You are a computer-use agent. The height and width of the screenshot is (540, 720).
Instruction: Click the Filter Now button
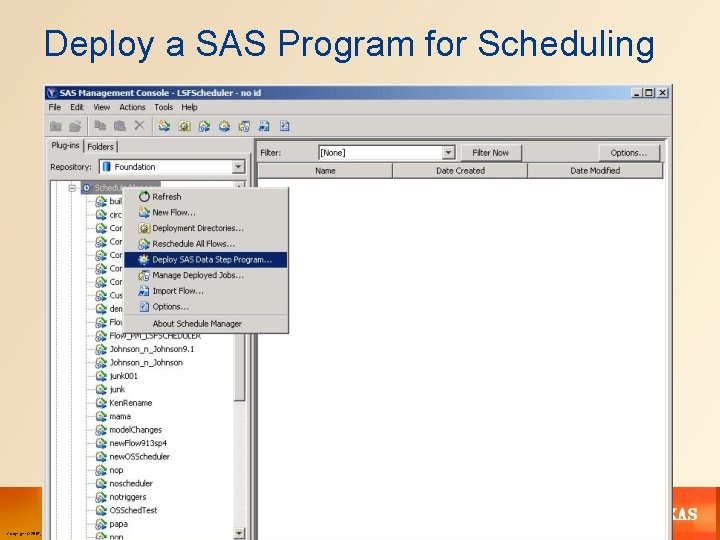[490, 152]
